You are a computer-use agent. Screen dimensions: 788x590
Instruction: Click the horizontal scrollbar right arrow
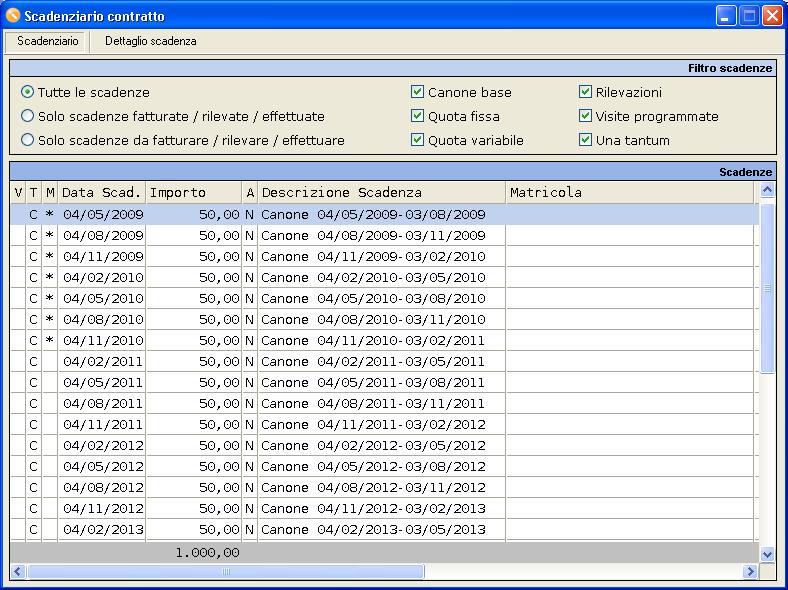point(750,572)
